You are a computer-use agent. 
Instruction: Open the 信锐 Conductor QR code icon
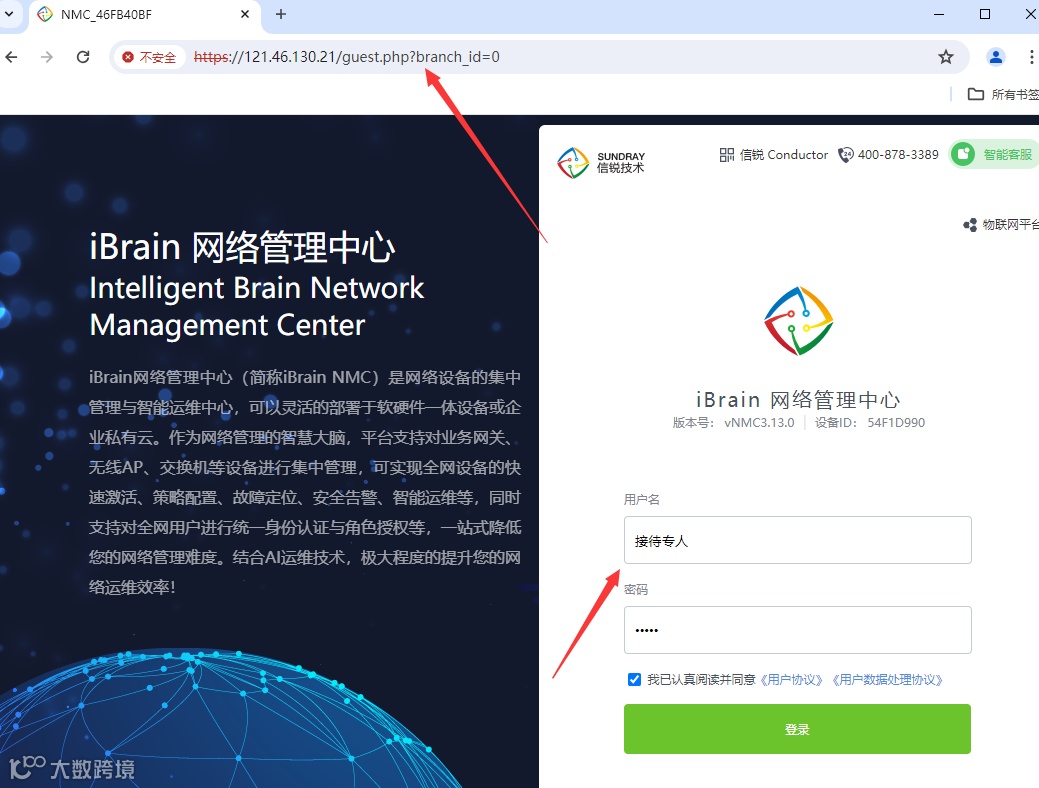click(726, 155)
